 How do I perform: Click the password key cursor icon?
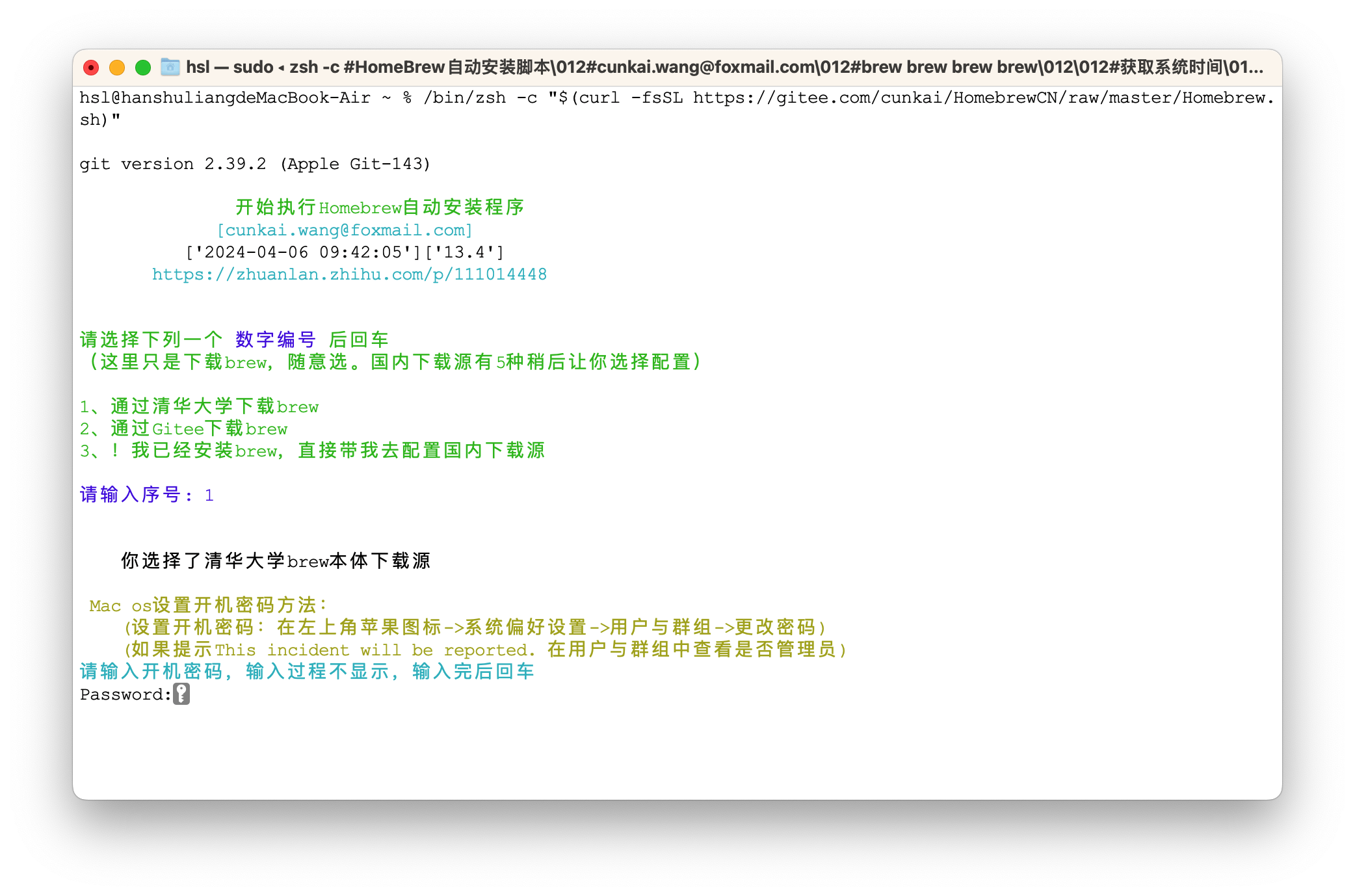tap(181, 694)
